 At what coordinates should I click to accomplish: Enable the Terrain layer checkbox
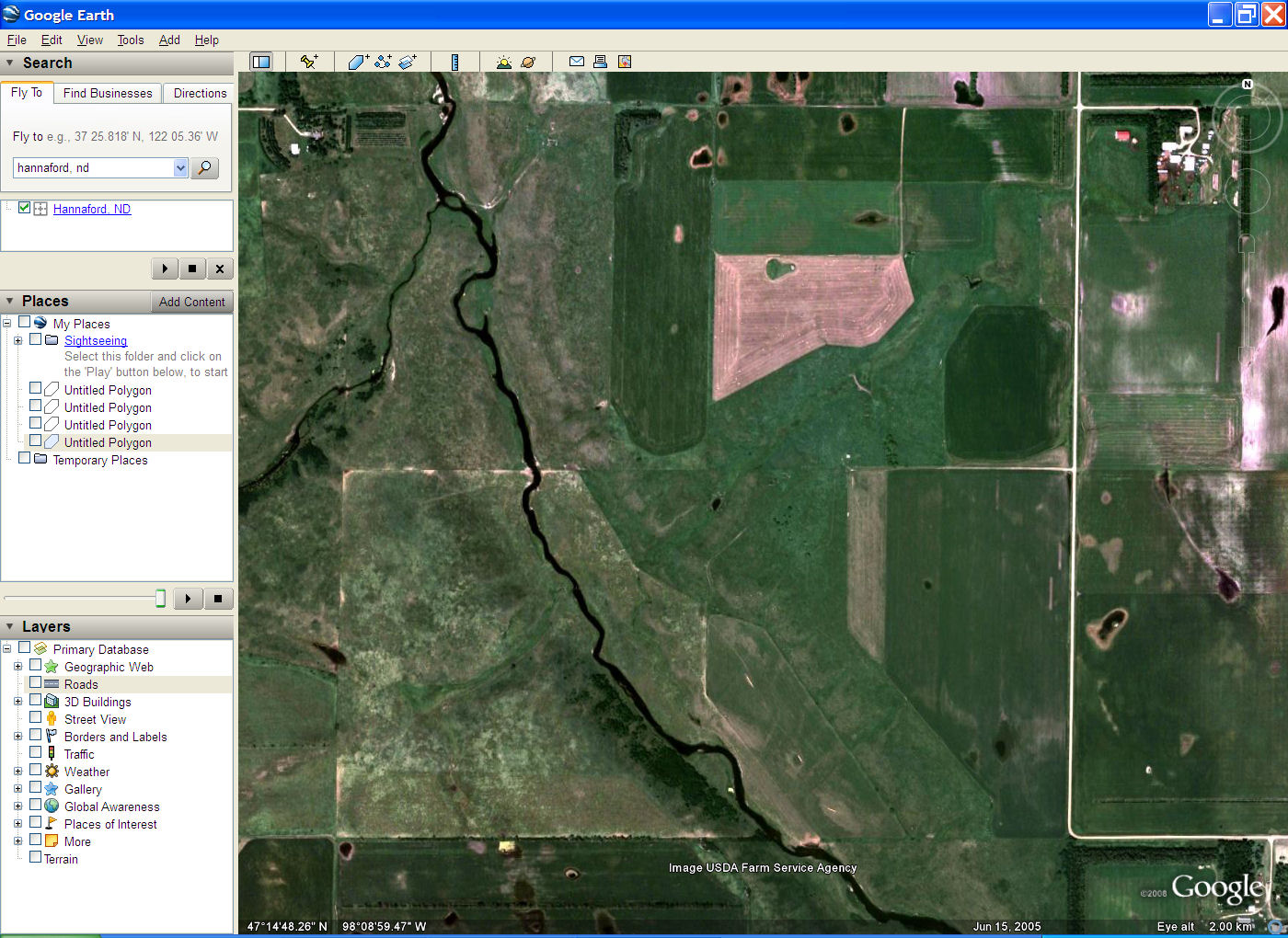(35, 857)
